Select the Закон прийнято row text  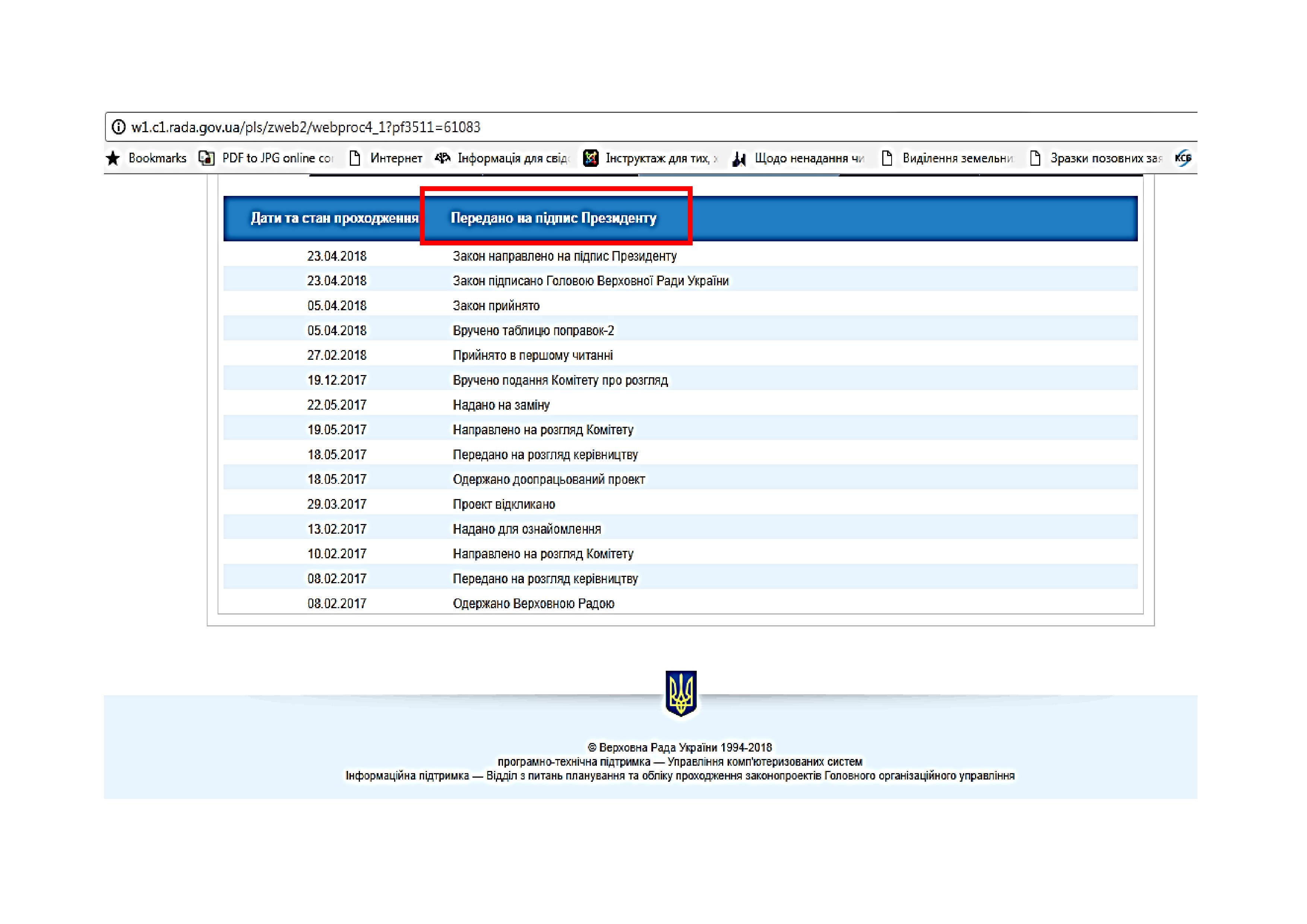[x=496, y=305]
